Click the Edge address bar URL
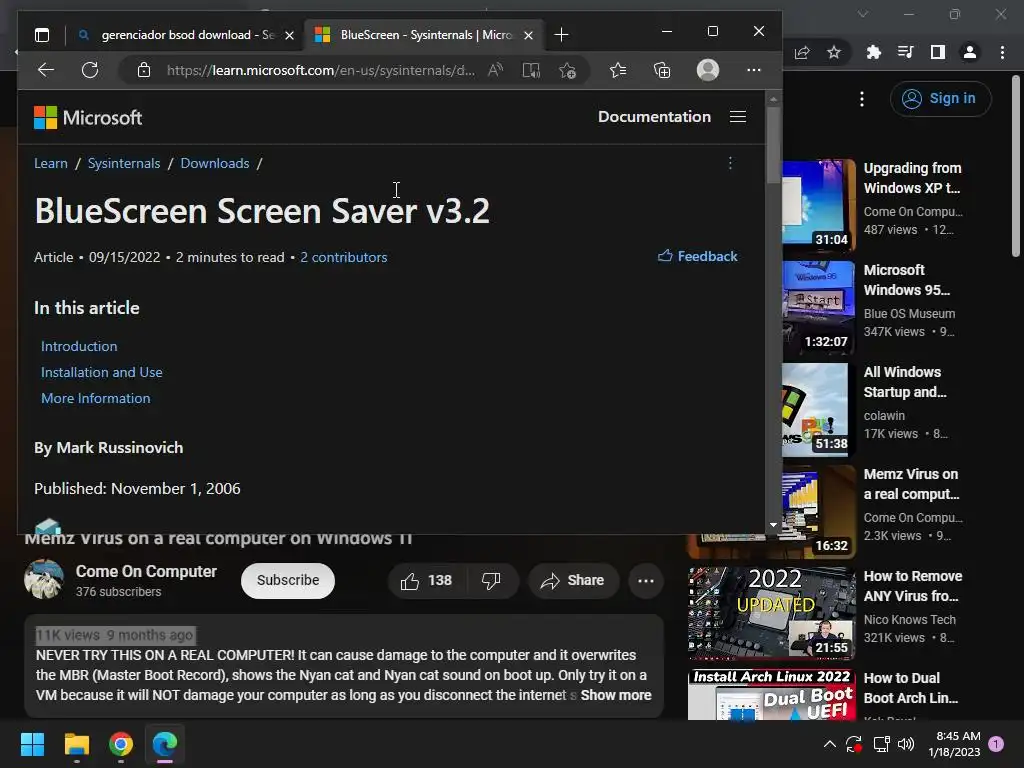The image size is (1024, 768). pos(321,70)
